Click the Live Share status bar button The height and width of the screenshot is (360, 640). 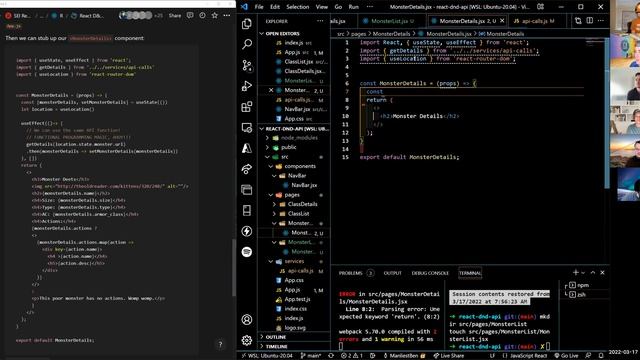click(x=449, y=356)
